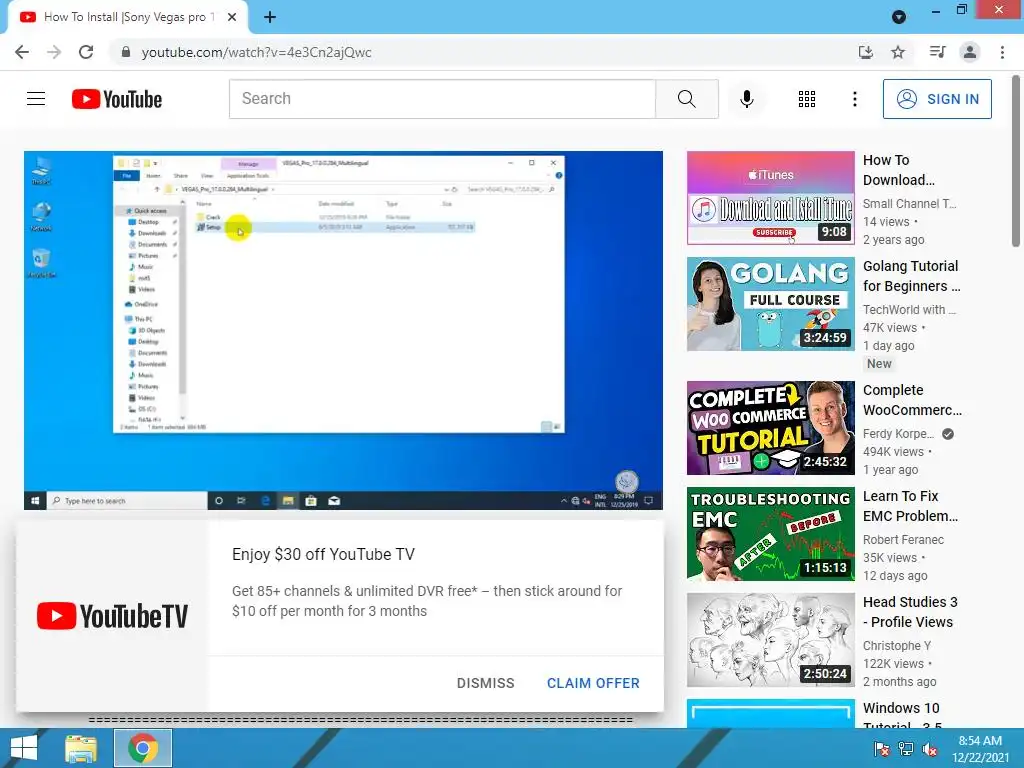1024x768 pixels.
Task: Open File Explorer from the taskbar
Action: (x=81, y=748)
